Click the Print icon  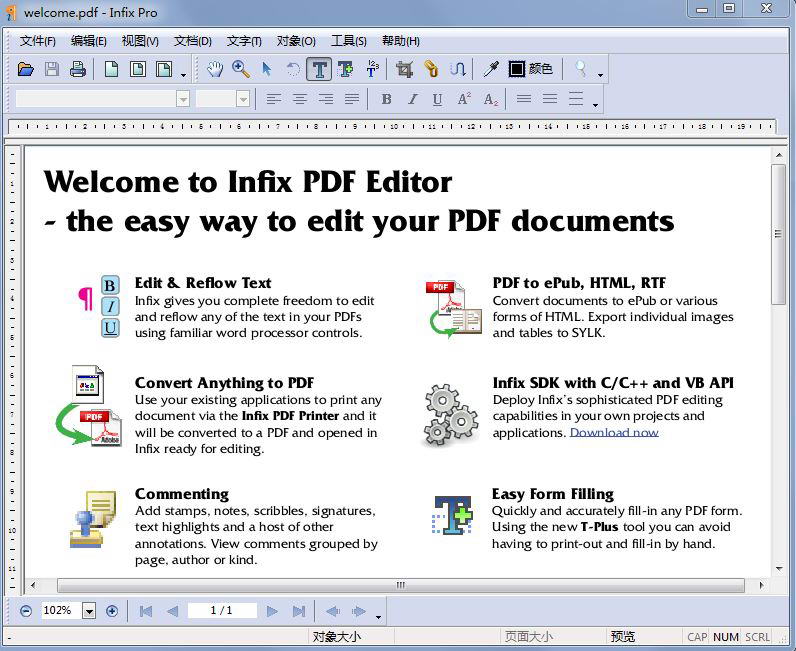78,69
